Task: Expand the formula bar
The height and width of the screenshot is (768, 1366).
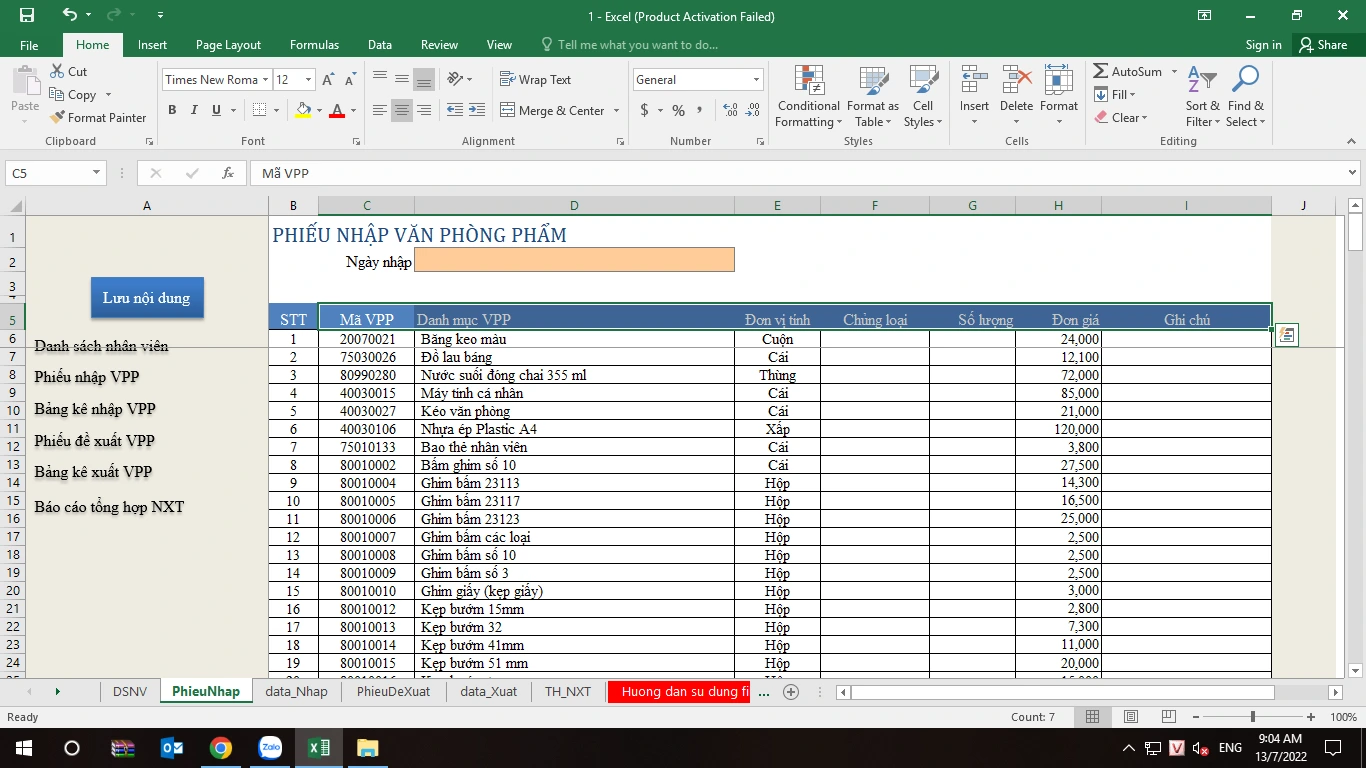Action: click(x=1353, y=173)
